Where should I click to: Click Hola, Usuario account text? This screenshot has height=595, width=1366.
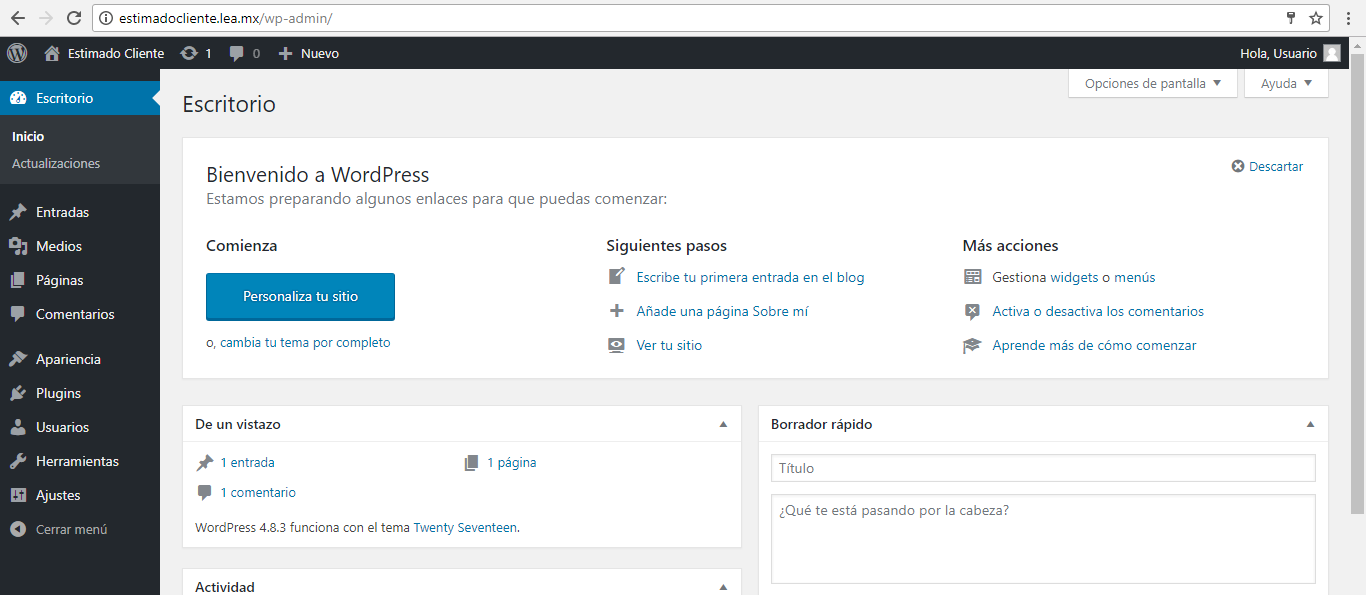(1278, 54)
